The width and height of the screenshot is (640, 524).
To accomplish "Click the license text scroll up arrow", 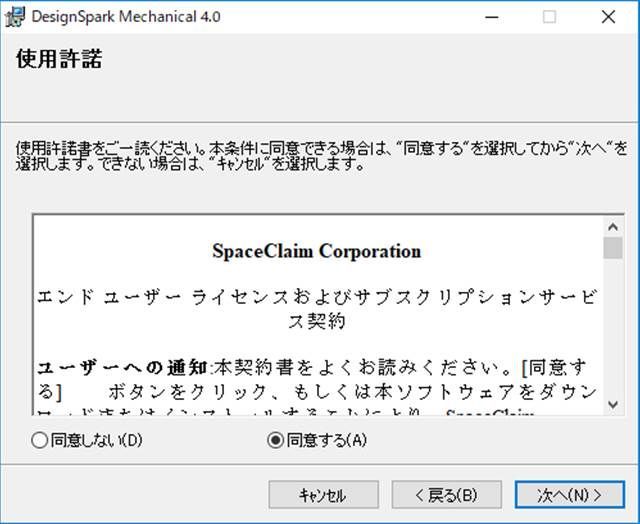I will pos(613,226).
